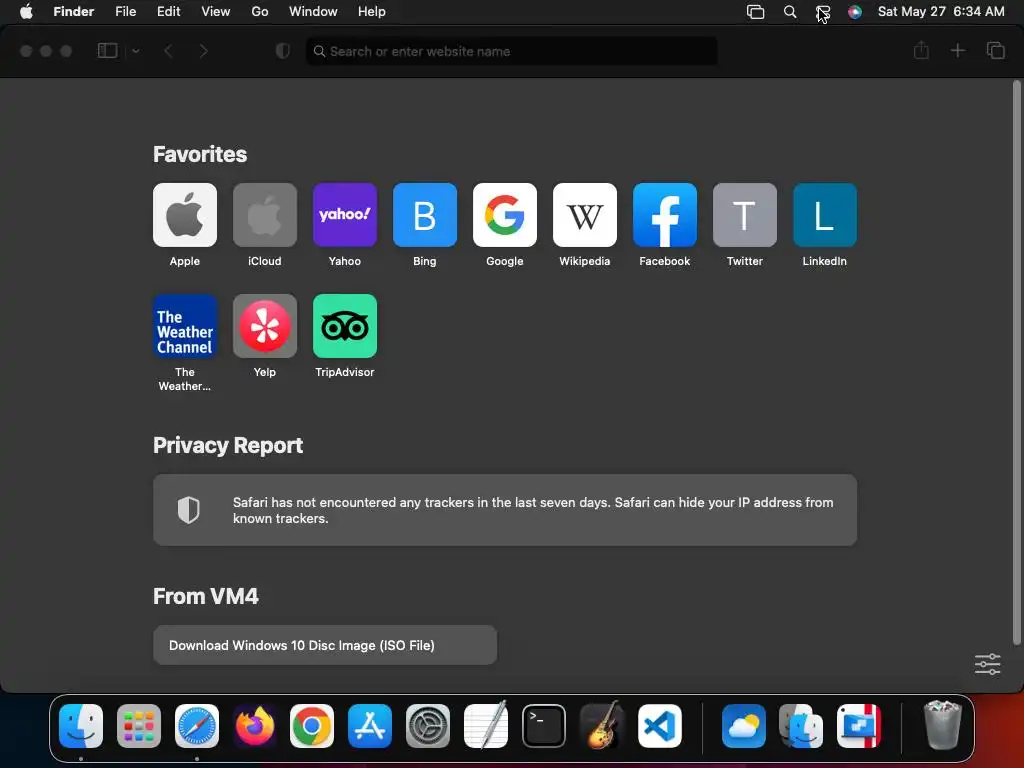Open Finder from the Dock
The height and width of the screenshot is (768, 1024).
81,726
